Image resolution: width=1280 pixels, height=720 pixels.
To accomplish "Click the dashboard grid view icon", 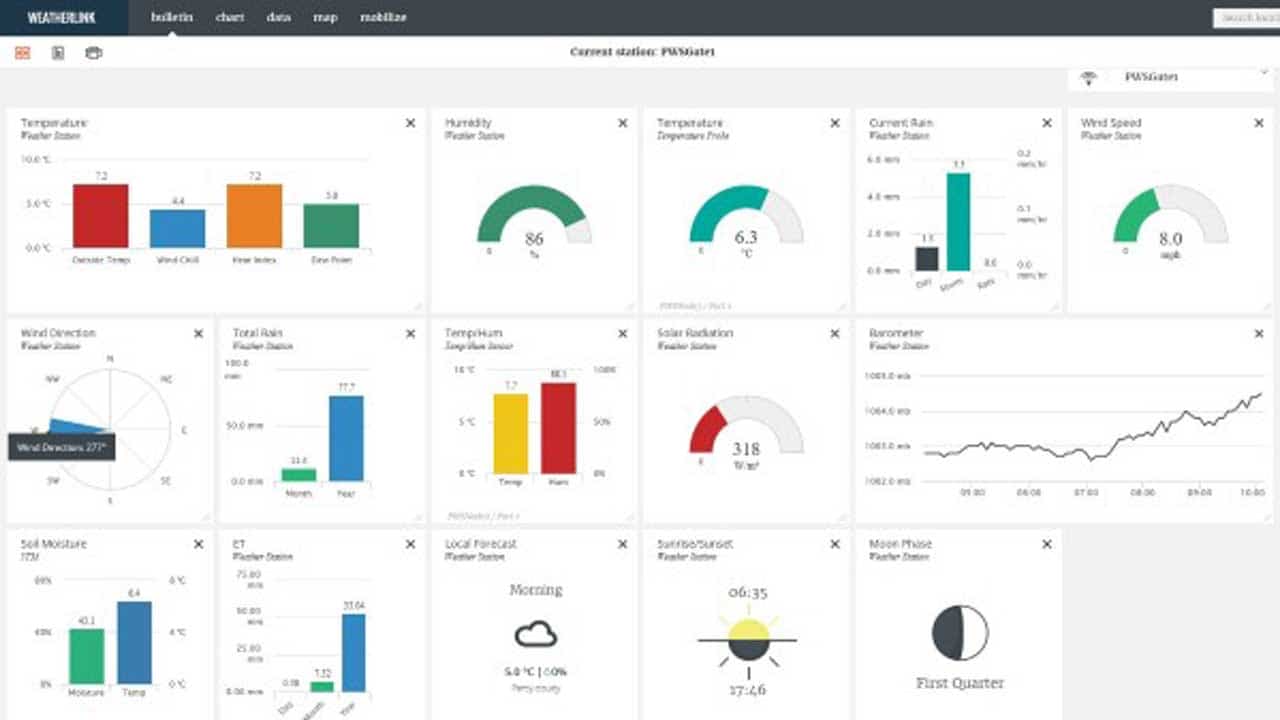I will coord(22,53).
